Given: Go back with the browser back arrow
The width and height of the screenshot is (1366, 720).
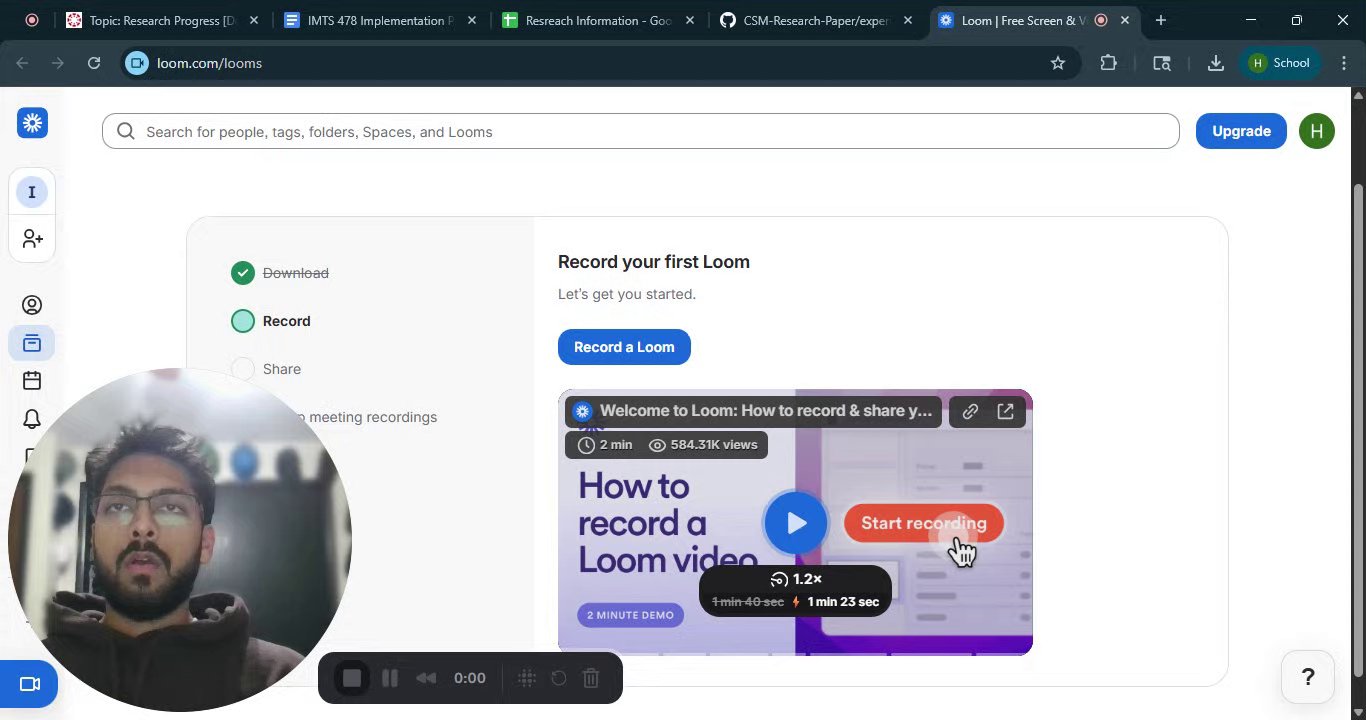Looking at the screenshot, I should (x=22, y=63).
